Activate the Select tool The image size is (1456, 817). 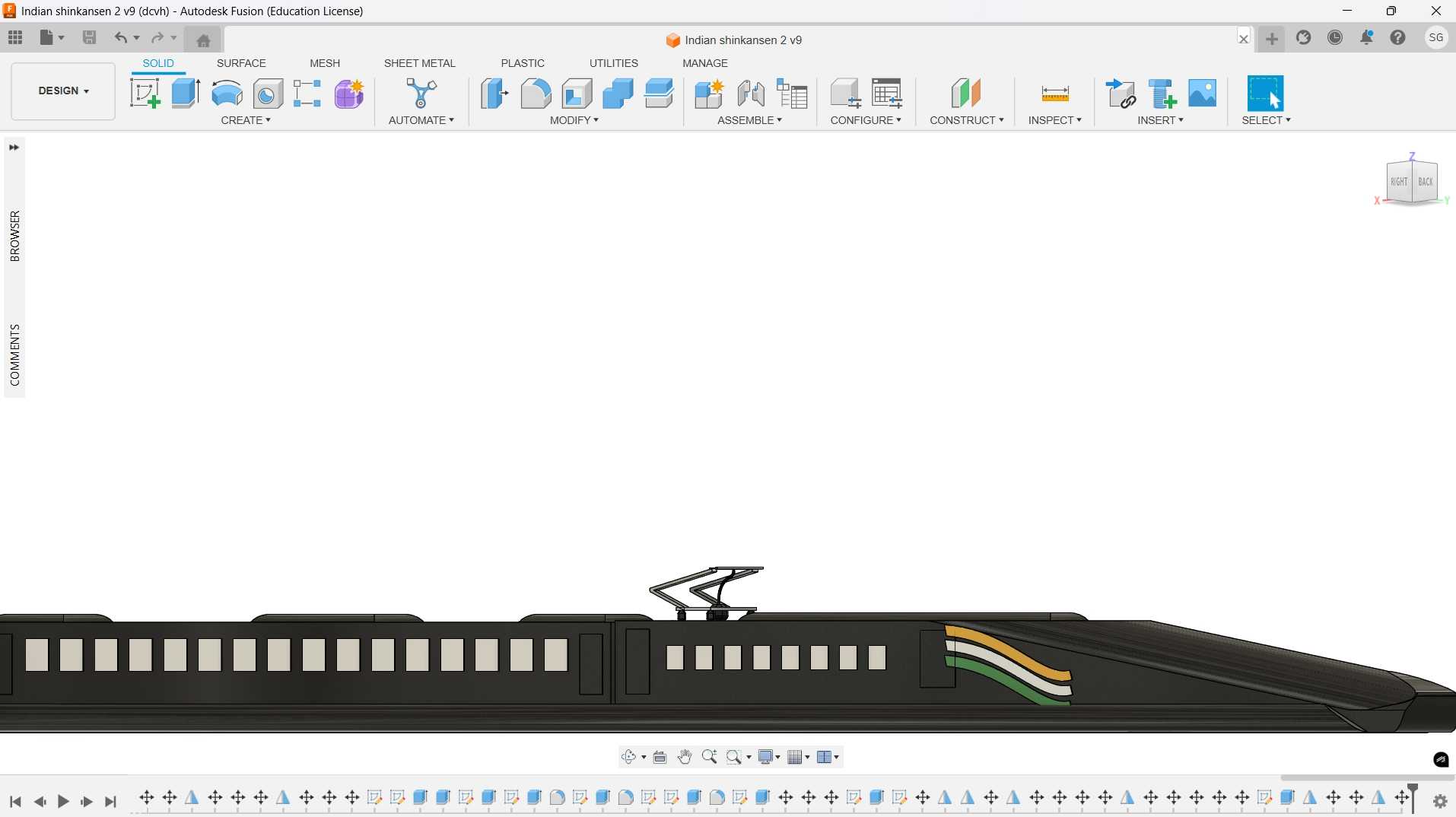1266,94
